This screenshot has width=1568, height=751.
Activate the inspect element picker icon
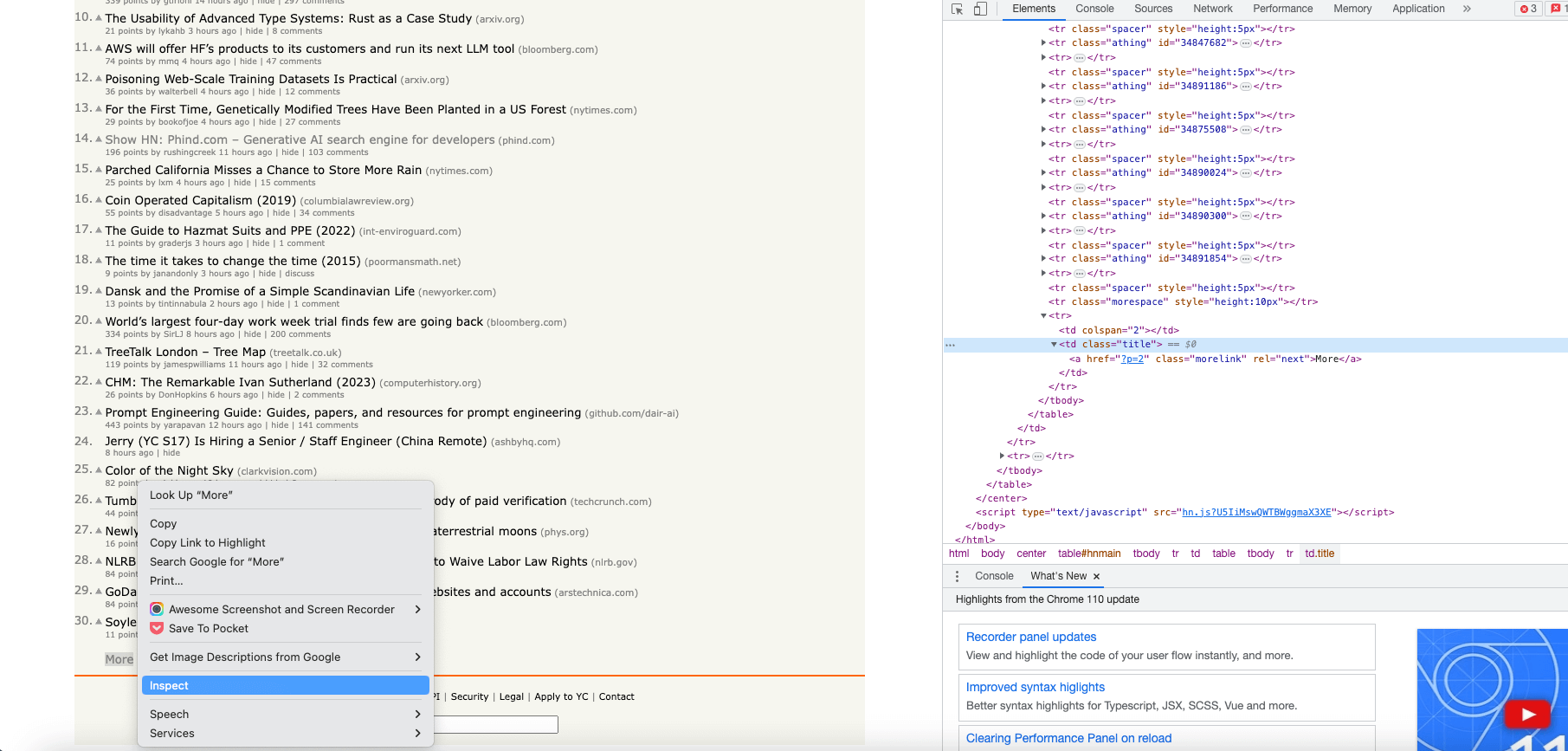(957, 9)
